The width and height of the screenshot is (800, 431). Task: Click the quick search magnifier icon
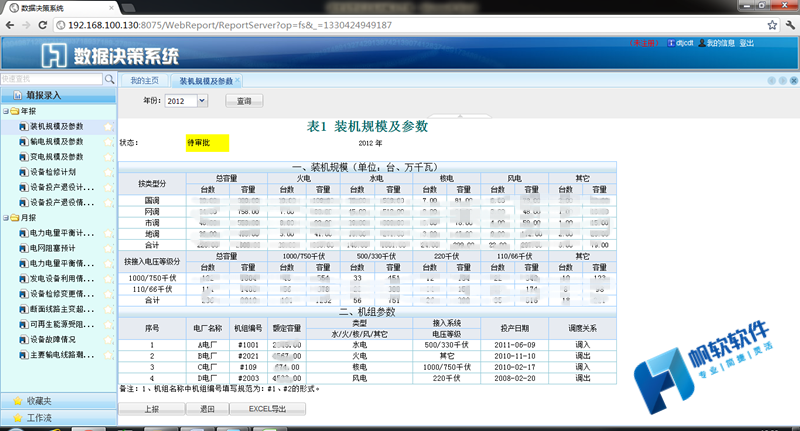(x=109, y=79)
